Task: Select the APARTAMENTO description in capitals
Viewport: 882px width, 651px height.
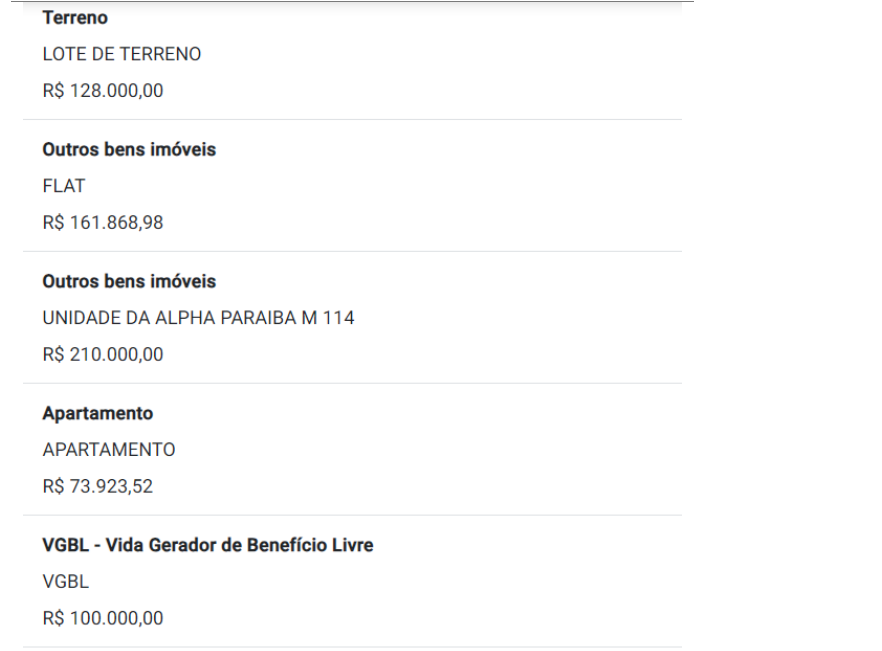Action: click(109, 450)
